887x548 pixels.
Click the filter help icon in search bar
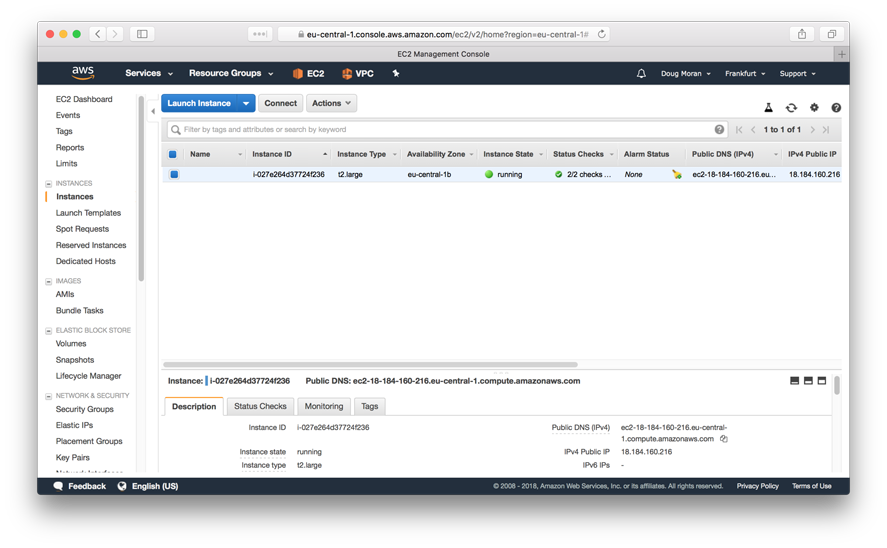tap(719, 130)
